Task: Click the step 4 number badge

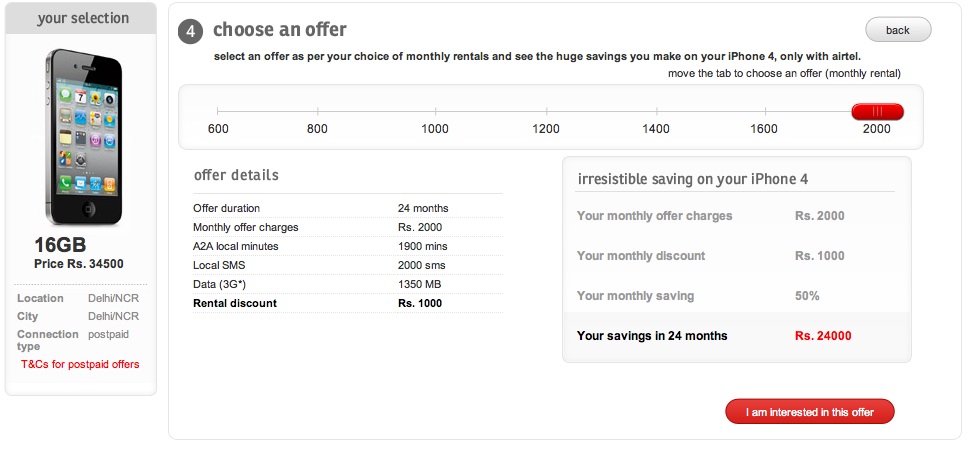Action: (190, 32)
